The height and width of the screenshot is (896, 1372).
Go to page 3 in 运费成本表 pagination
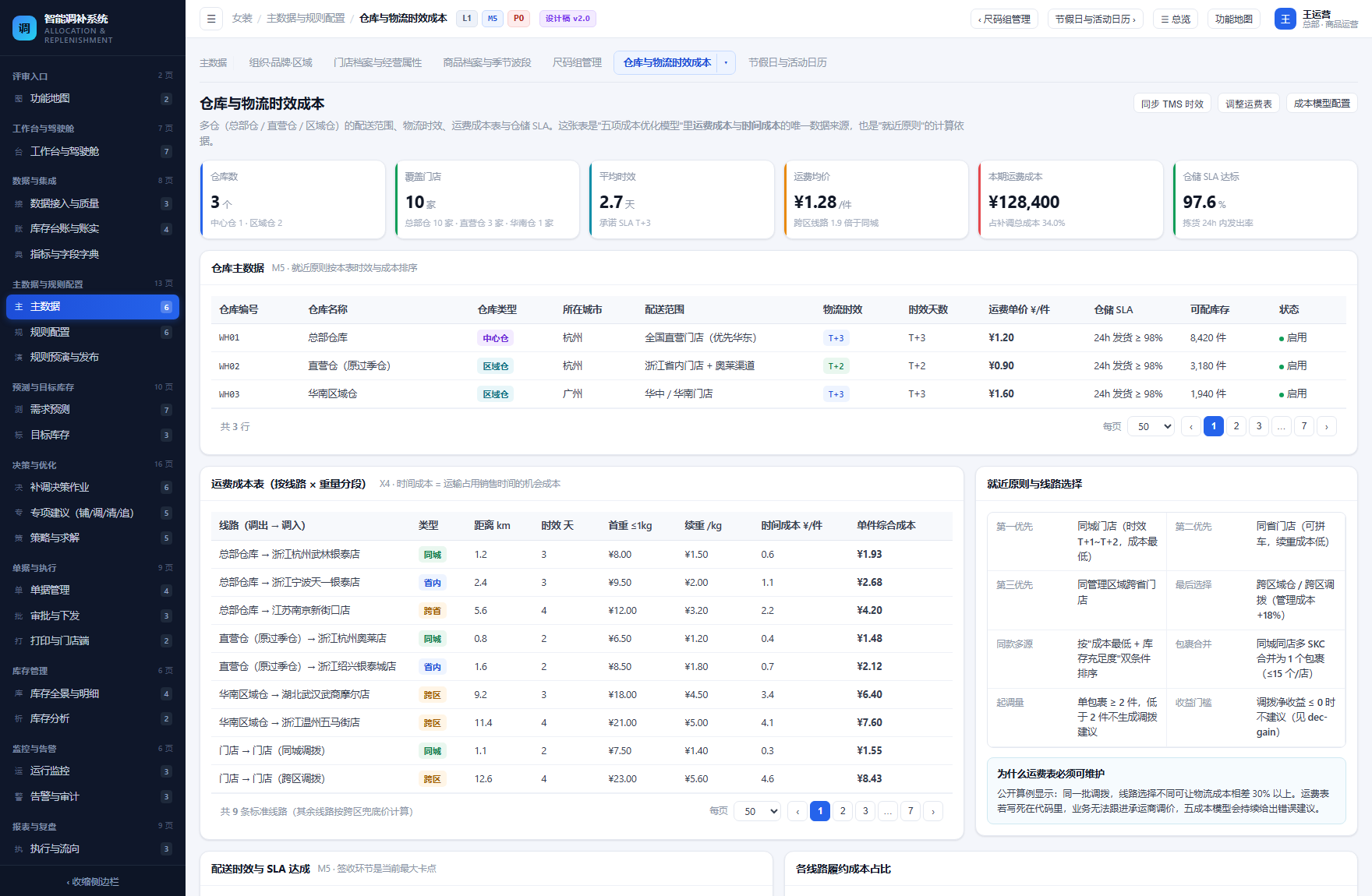865,811
